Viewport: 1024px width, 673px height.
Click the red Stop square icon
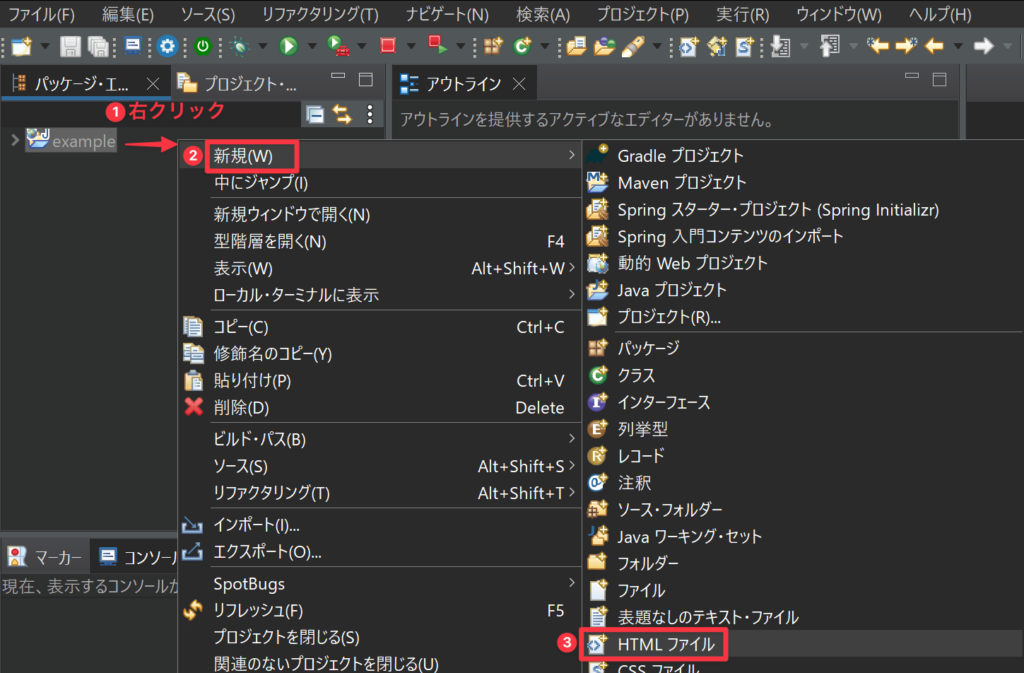tap(388, 46)
